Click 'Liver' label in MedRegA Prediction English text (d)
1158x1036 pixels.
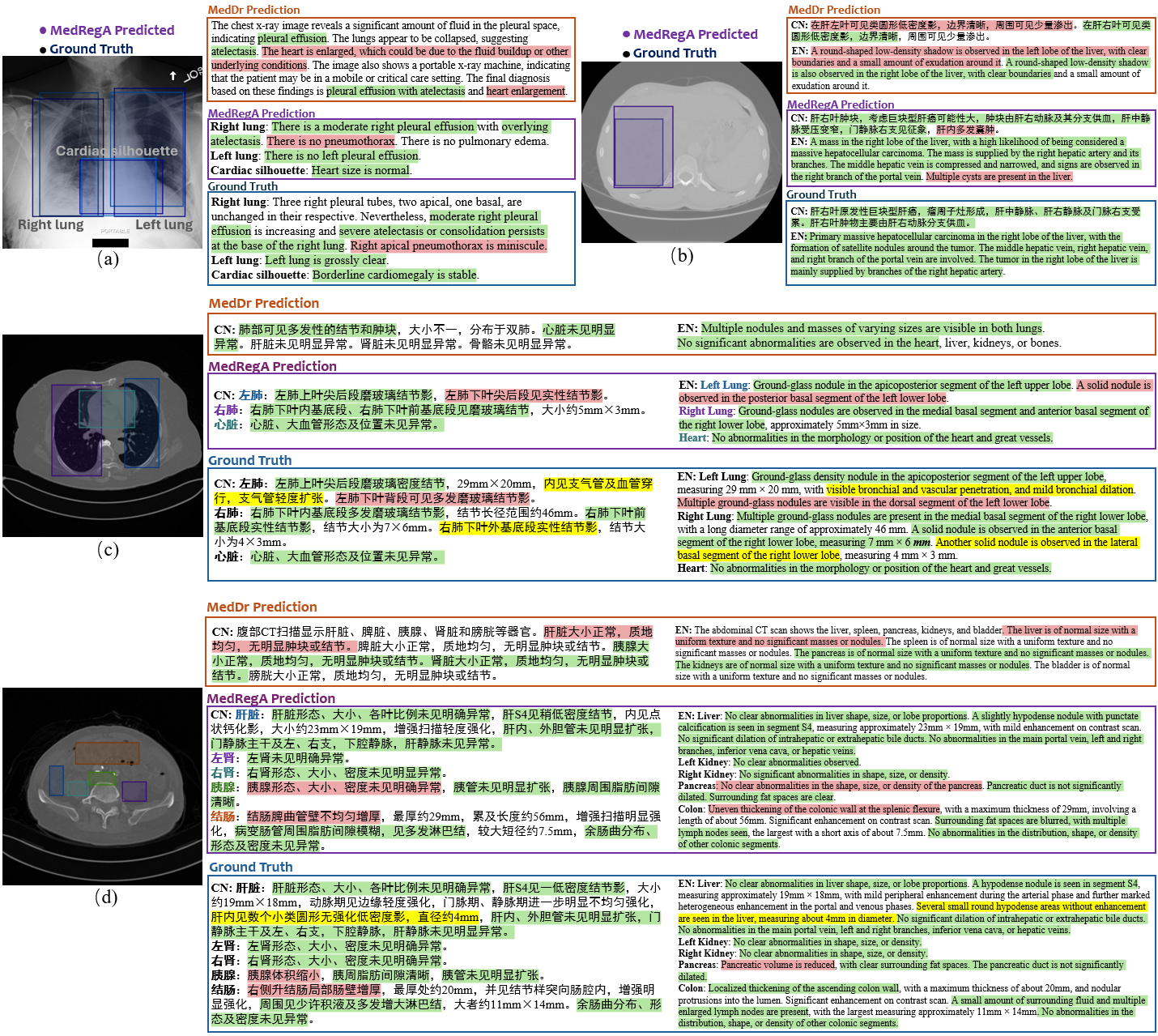click(709, 717)
